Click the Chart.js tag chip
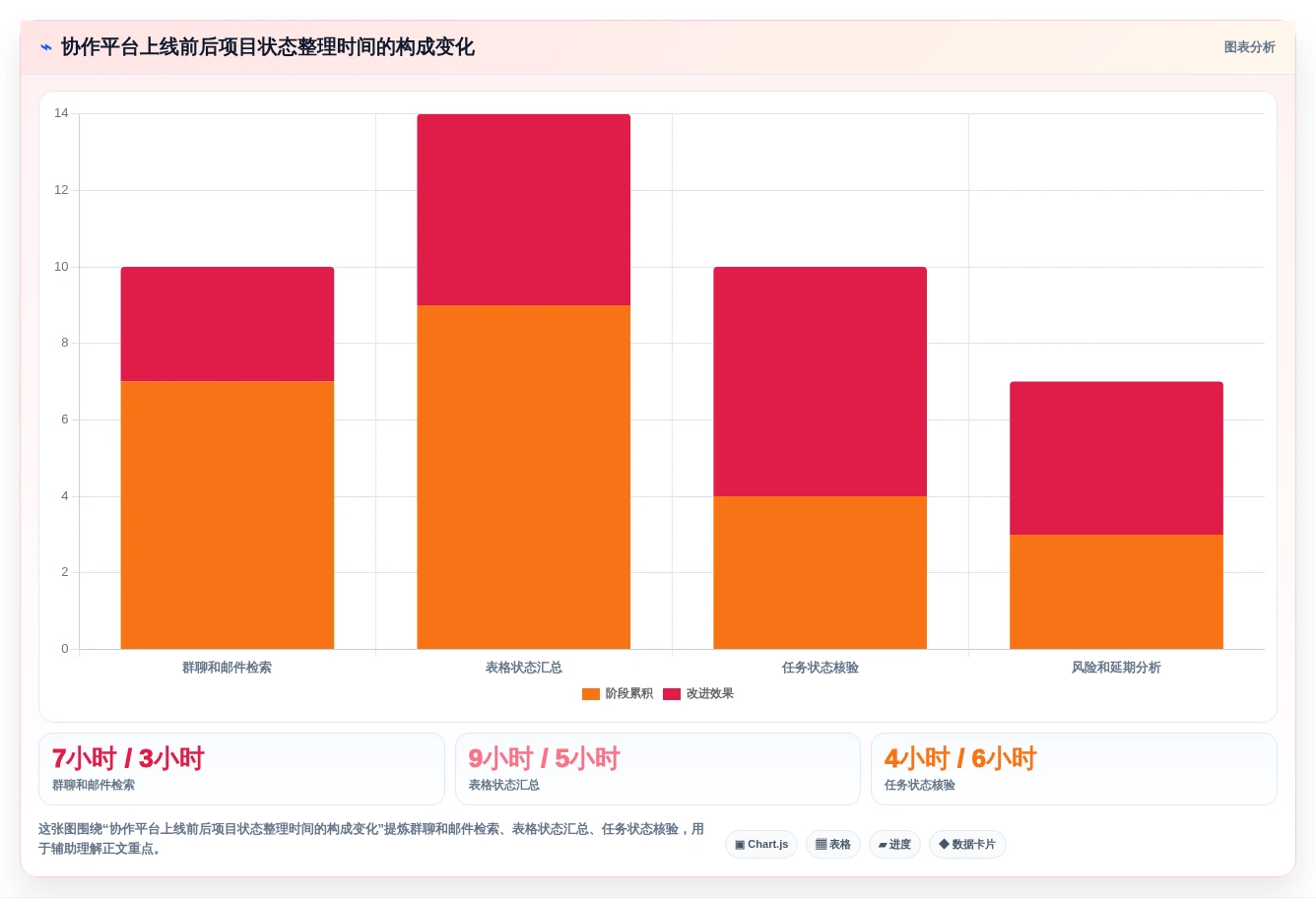Screen dimensions: 1316x898 [761, 845]
